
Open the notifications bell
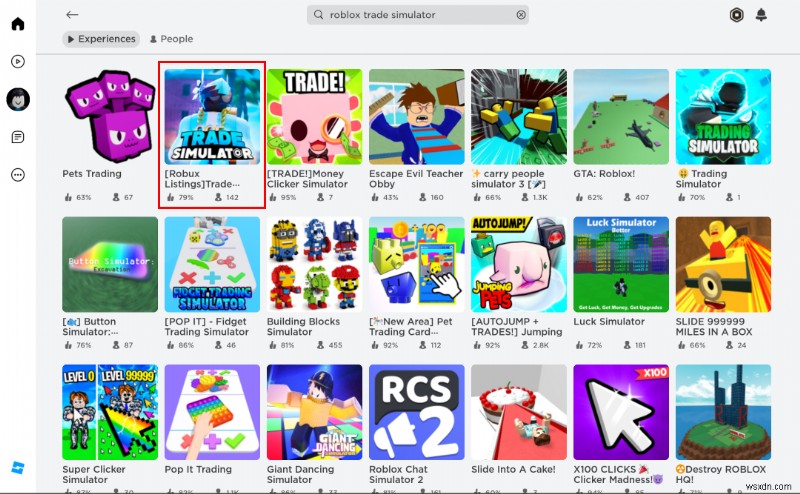click(761, 15)
